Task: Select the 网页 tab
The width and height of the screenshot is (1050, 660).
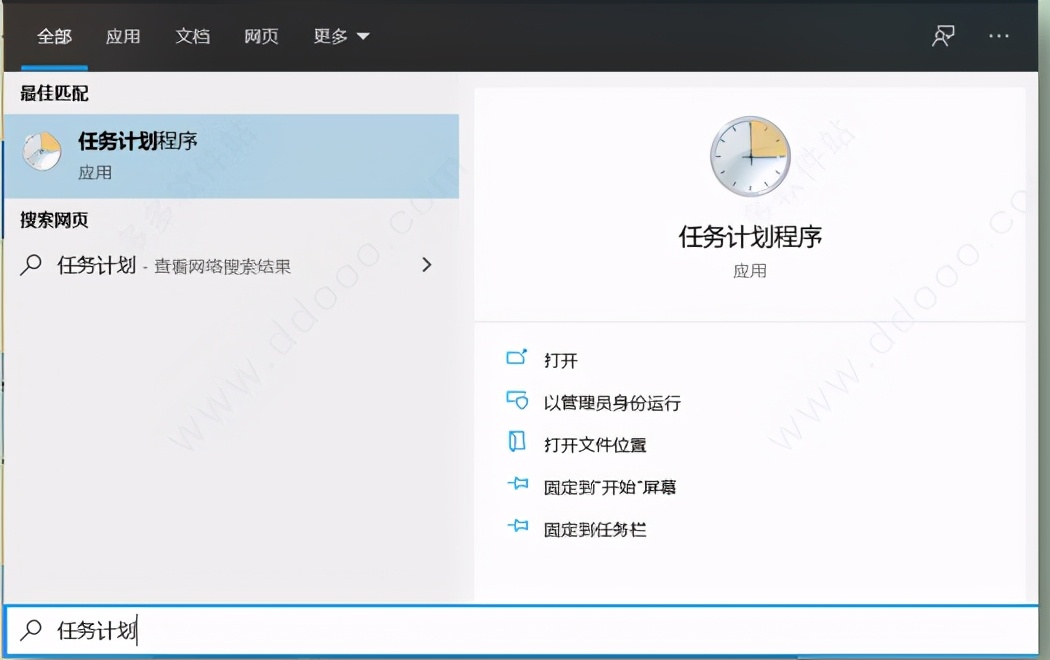Action: tap(260, 35)
